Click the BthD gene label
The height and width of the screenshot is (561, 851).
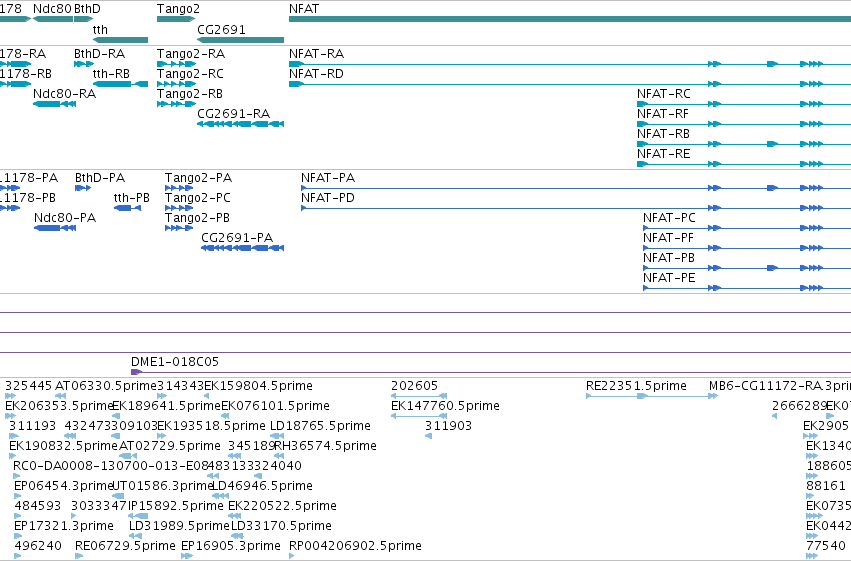click(x=87, y=9)
